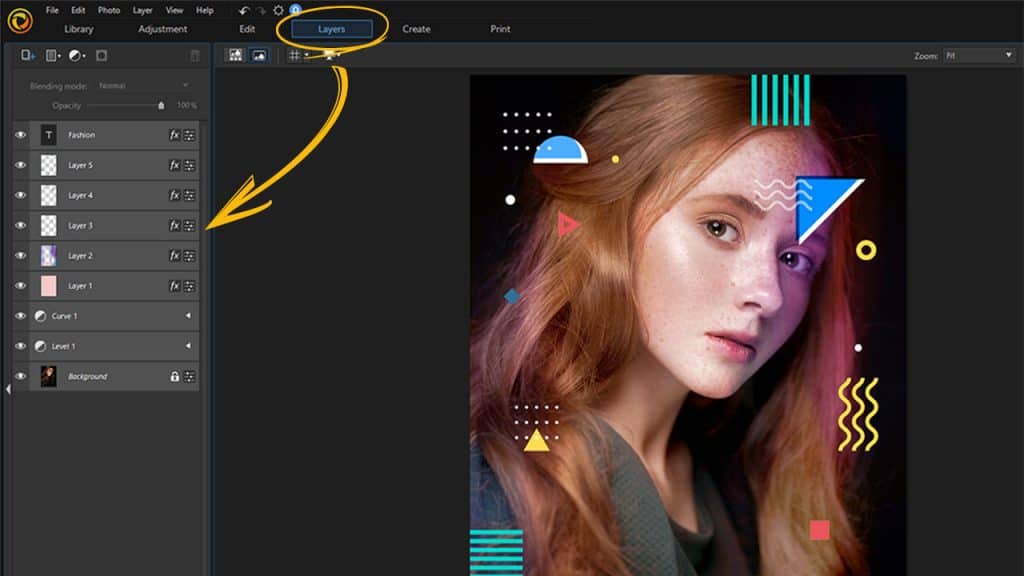This screenshot has width=1024, height=576.
Task: Expand the Level 1 adjustment arrow
Action: coord(188,346)
